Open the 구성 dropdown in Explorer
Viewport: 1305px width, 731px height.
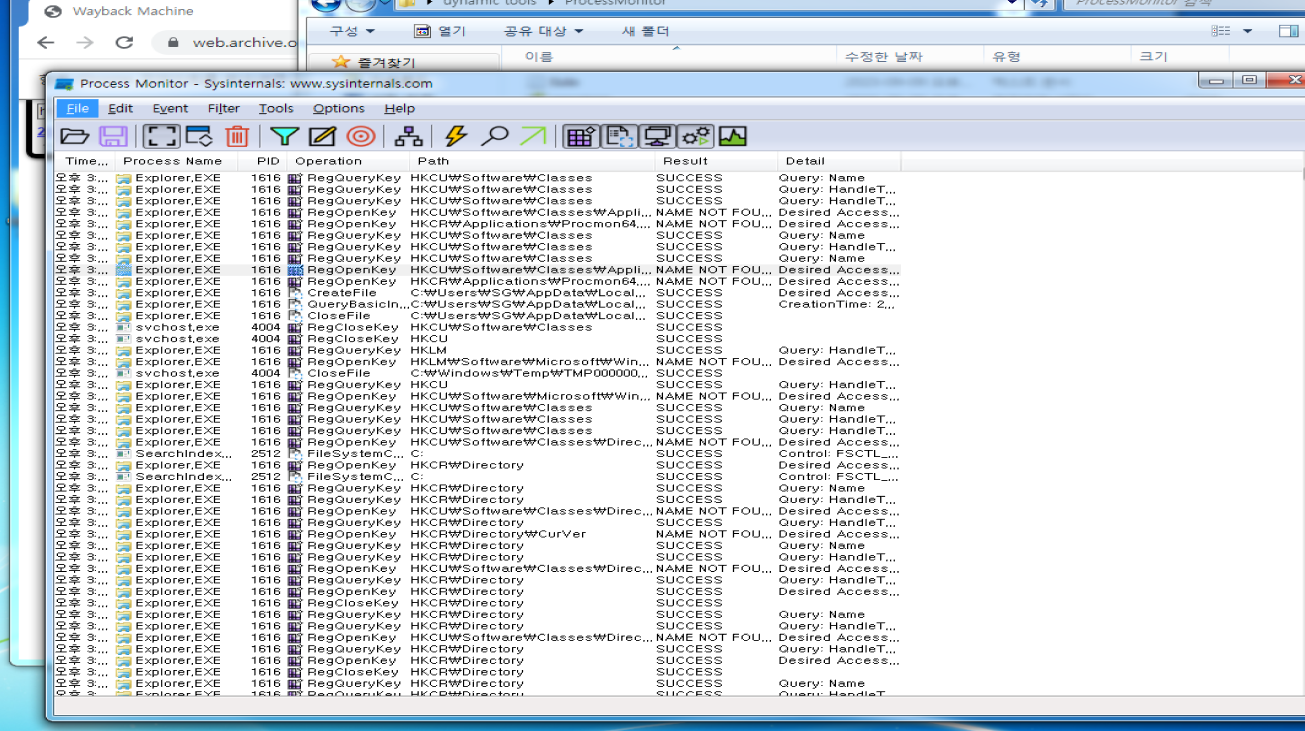[352, 31]
